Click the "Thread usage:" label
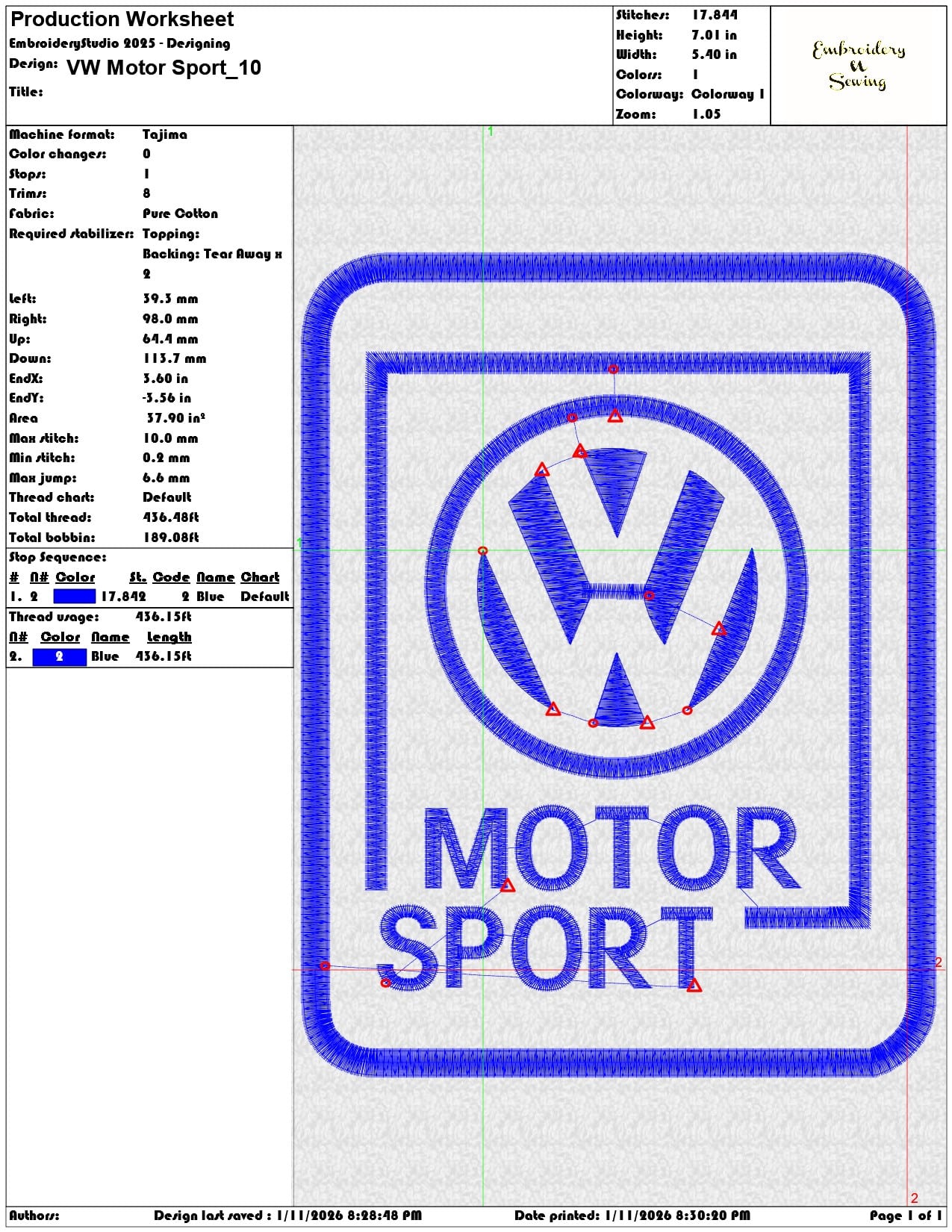 point(54,617)
